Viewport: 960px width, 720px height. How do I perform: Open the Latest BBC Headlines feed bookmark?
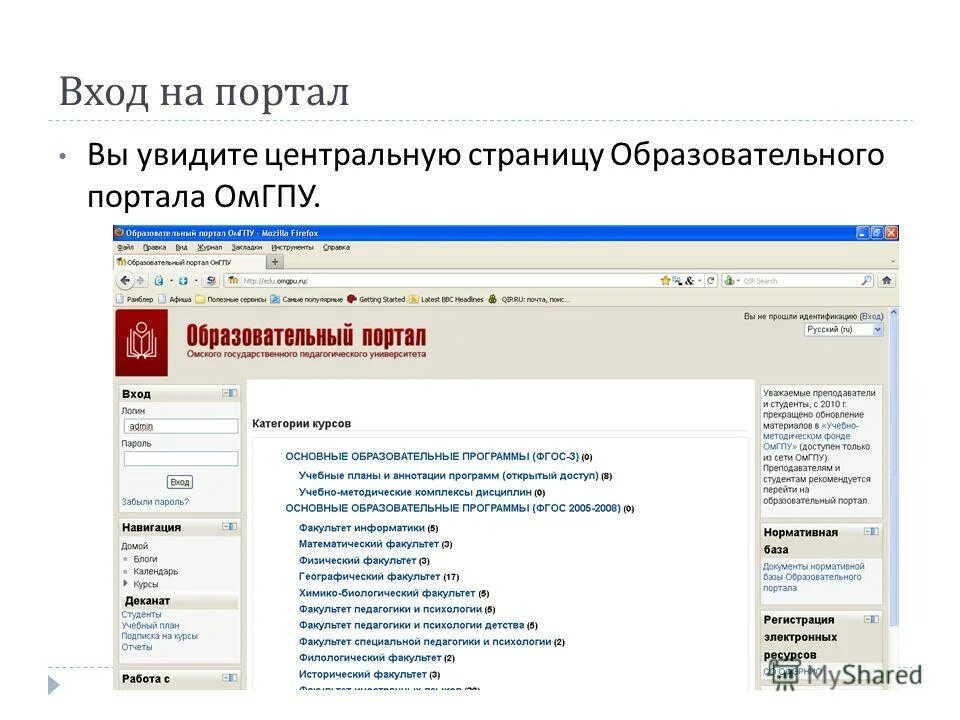coord(446,299)
